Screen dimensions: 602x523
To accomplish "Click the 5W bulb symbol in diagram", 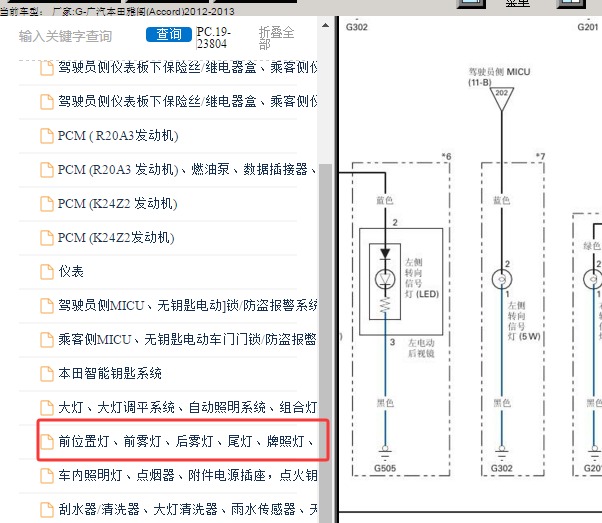I will tap(501, 279).
